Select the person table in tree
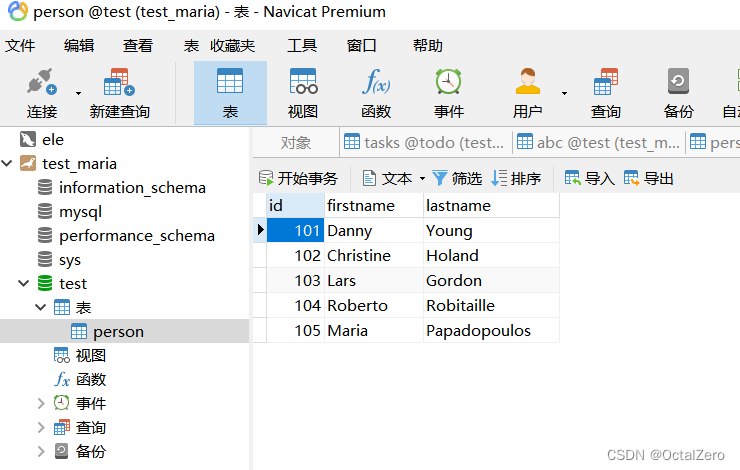Viewport: 740px width, 470px height. point(118,332)
